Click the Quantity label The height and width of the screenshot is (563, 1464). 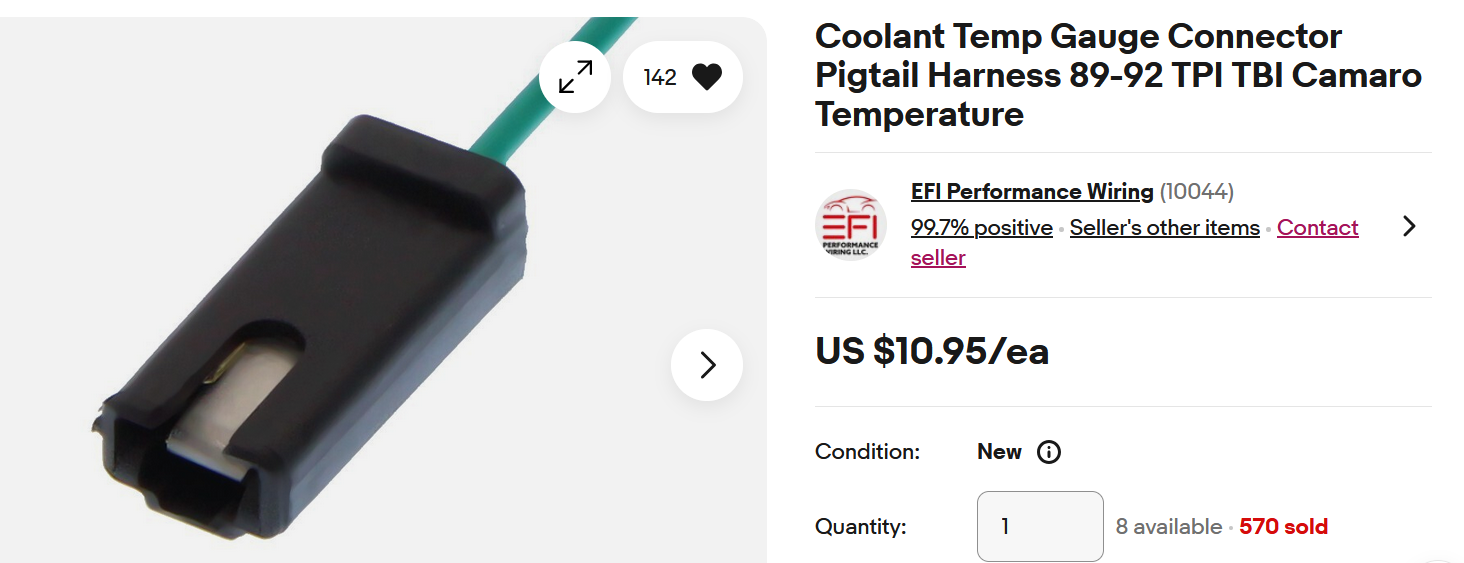click(x=860, y=527)
